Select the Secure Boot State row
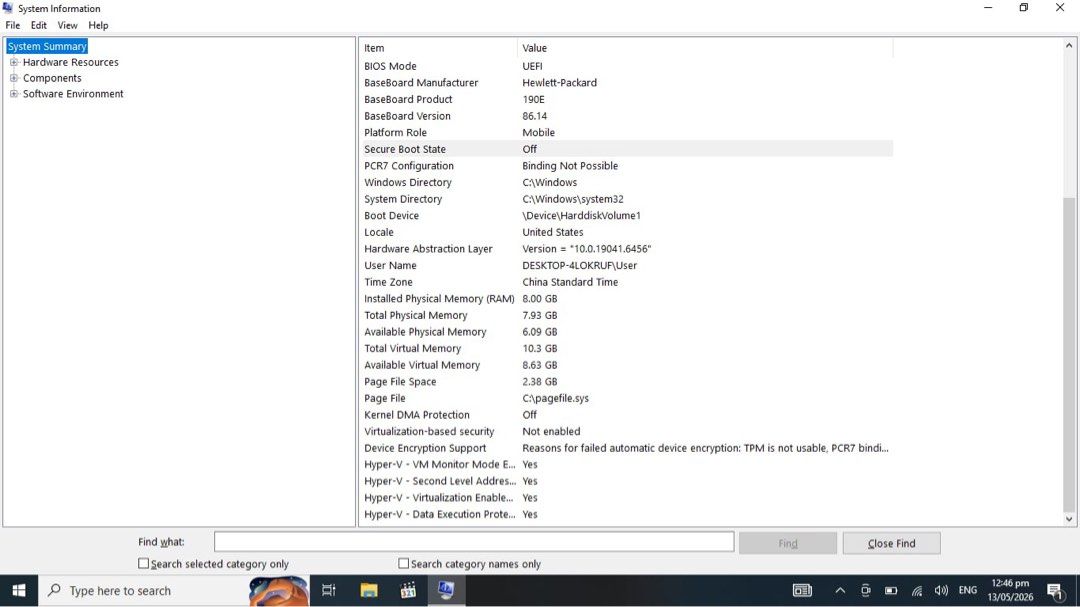Screen dimensions: 1080x607 pos(627,149)
